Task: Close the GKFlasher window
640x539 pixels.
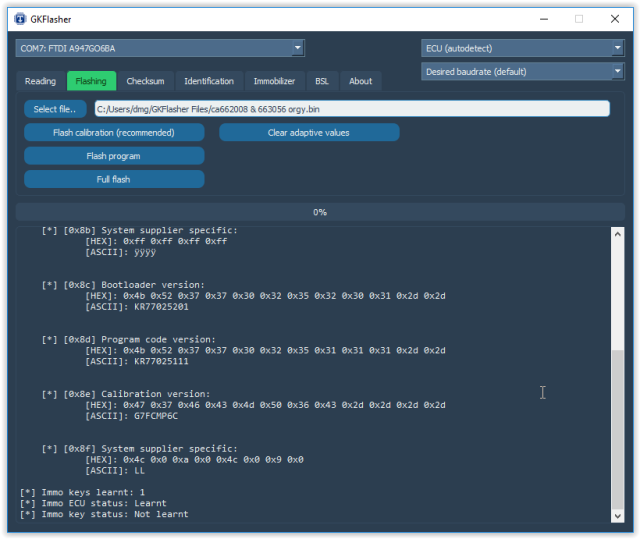Action: coord(615,19)
